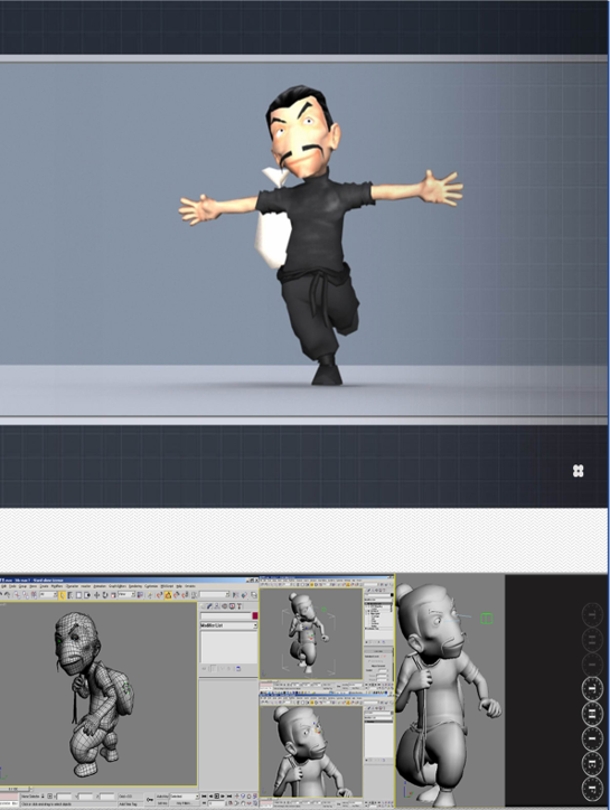Click the Align tool icon

[244, 595]
